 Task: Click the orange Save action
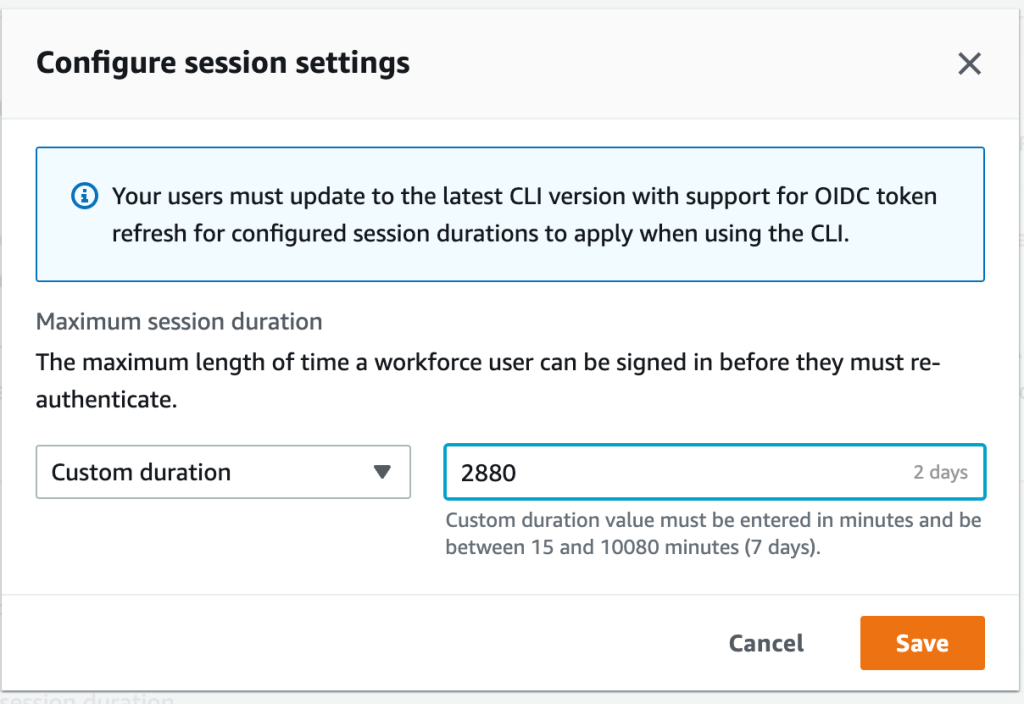coord(921,643)
